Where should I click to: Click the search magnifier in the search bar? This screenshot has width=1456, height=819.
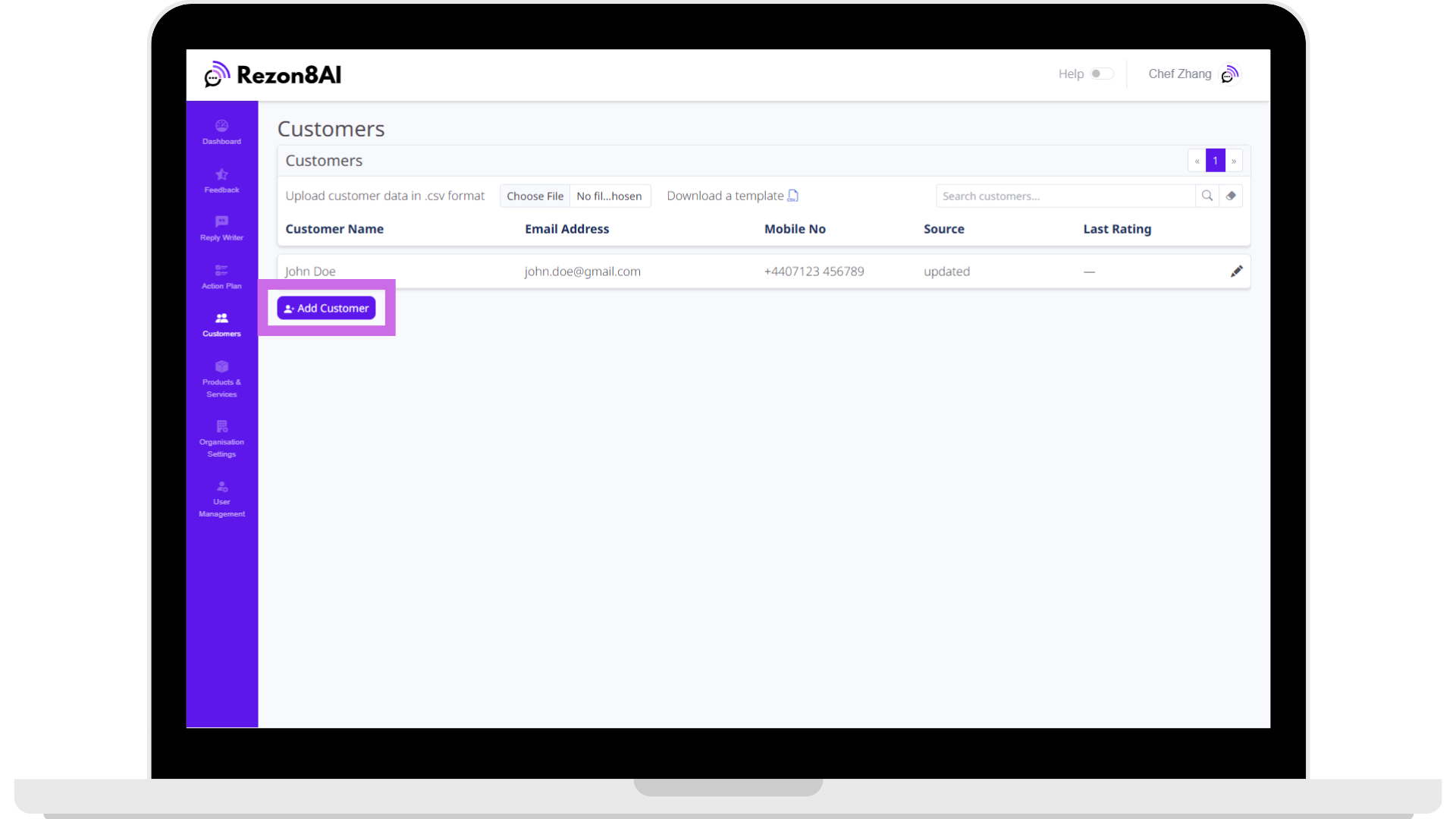coord(1207,196)
